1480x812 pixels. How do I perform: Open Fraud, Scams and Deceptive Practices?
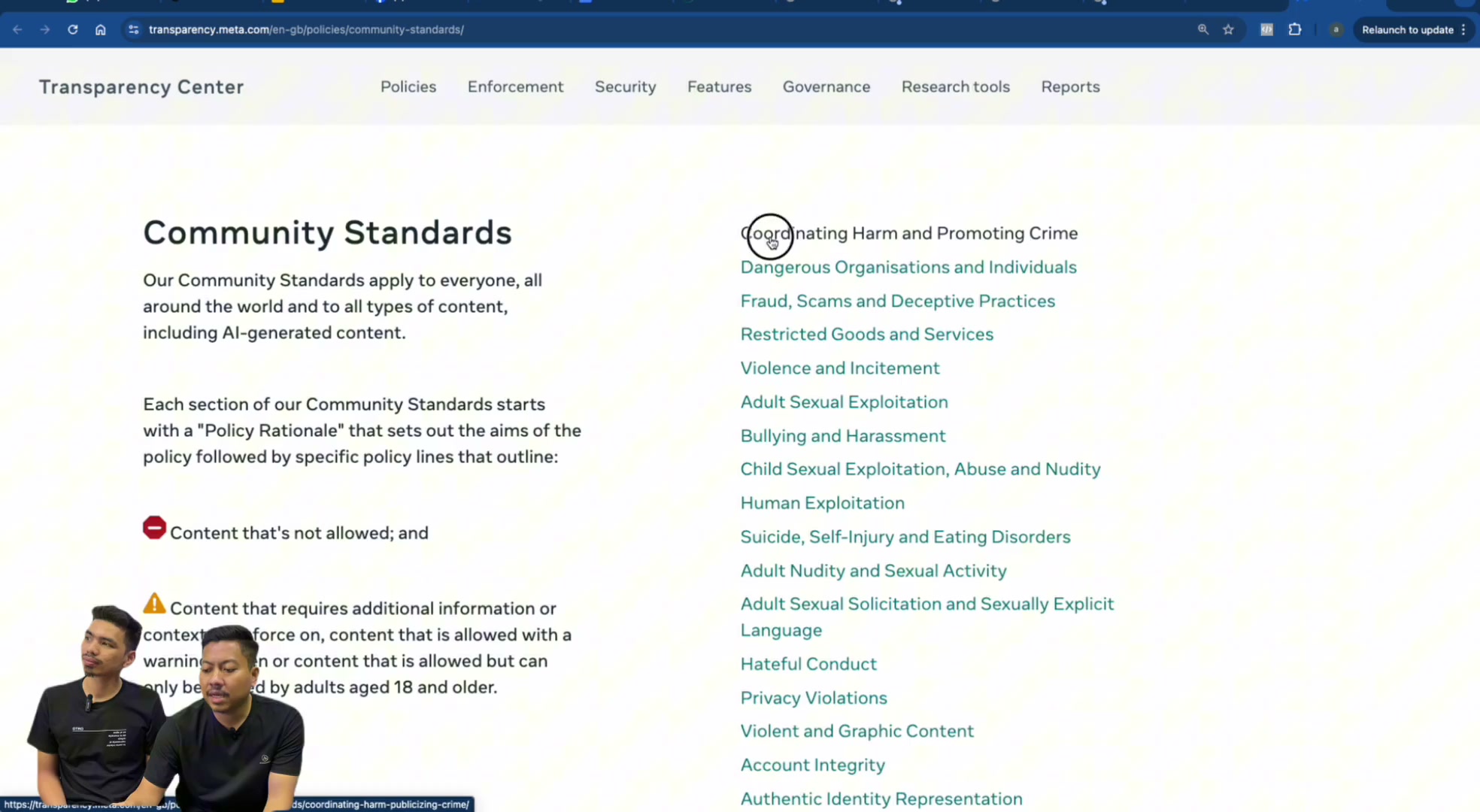pos(897,301)
